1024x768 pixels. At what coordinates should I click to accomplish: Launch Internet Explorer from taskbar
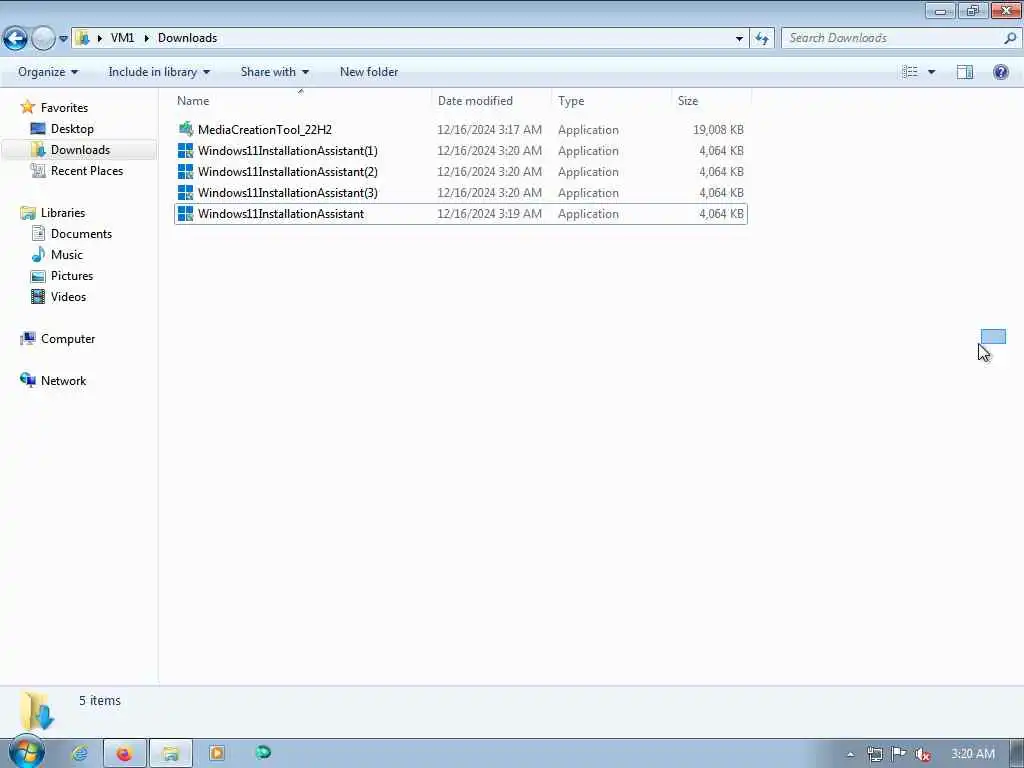point(80,754)
